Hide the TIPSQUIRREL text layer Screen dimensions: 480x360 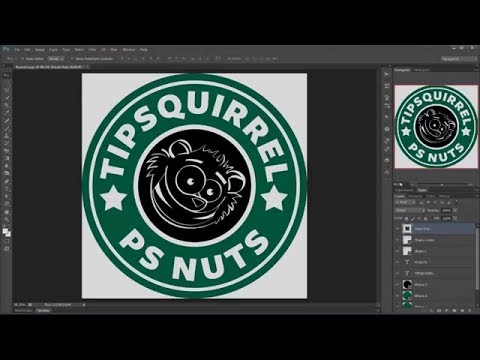(397, 273)
